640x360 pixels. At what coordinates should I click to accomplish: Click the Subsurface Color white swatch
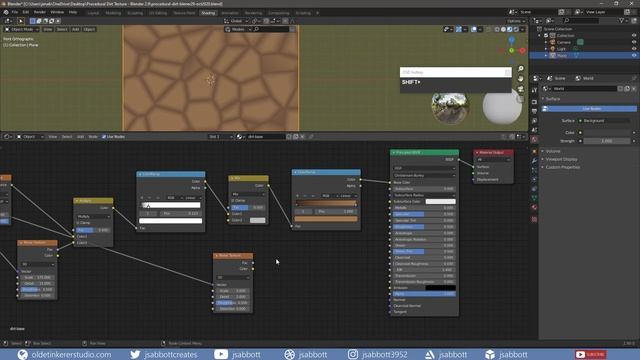[x=440, y=202]
